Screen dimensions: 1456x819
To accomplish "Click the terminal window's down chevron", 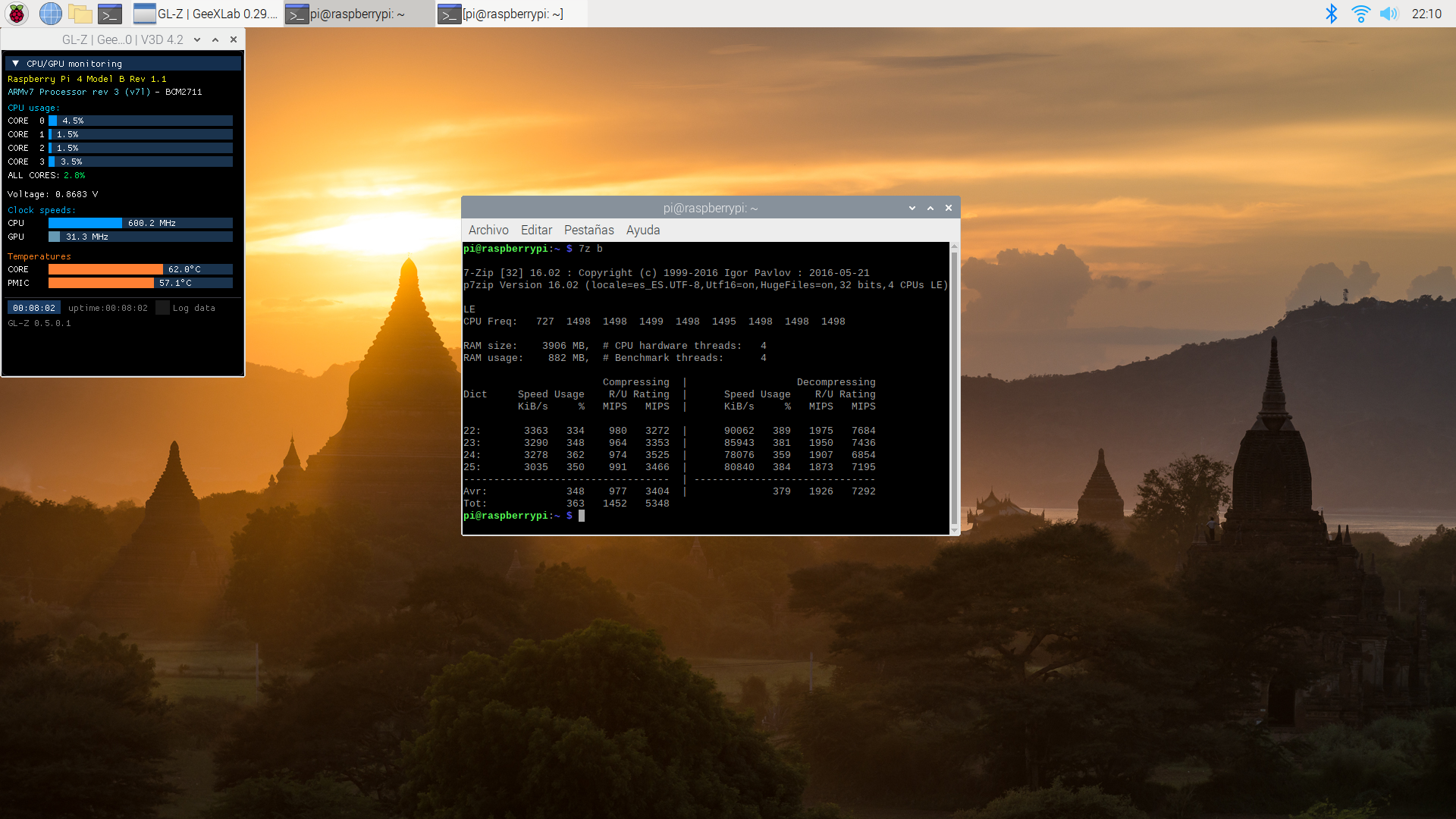I will click(x=912, y=208).
